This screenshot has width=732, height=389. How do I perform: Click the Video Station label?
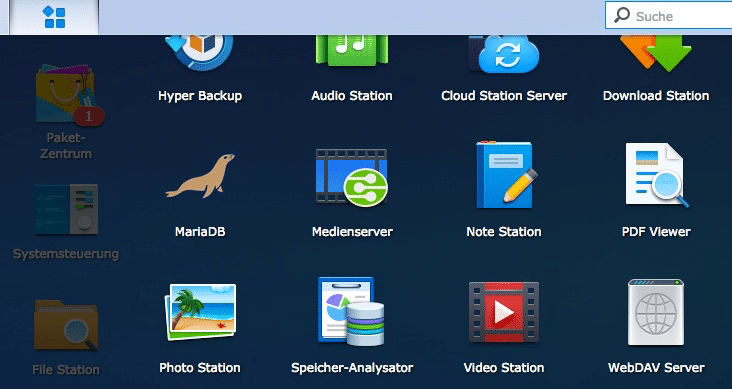click(504, 368)
